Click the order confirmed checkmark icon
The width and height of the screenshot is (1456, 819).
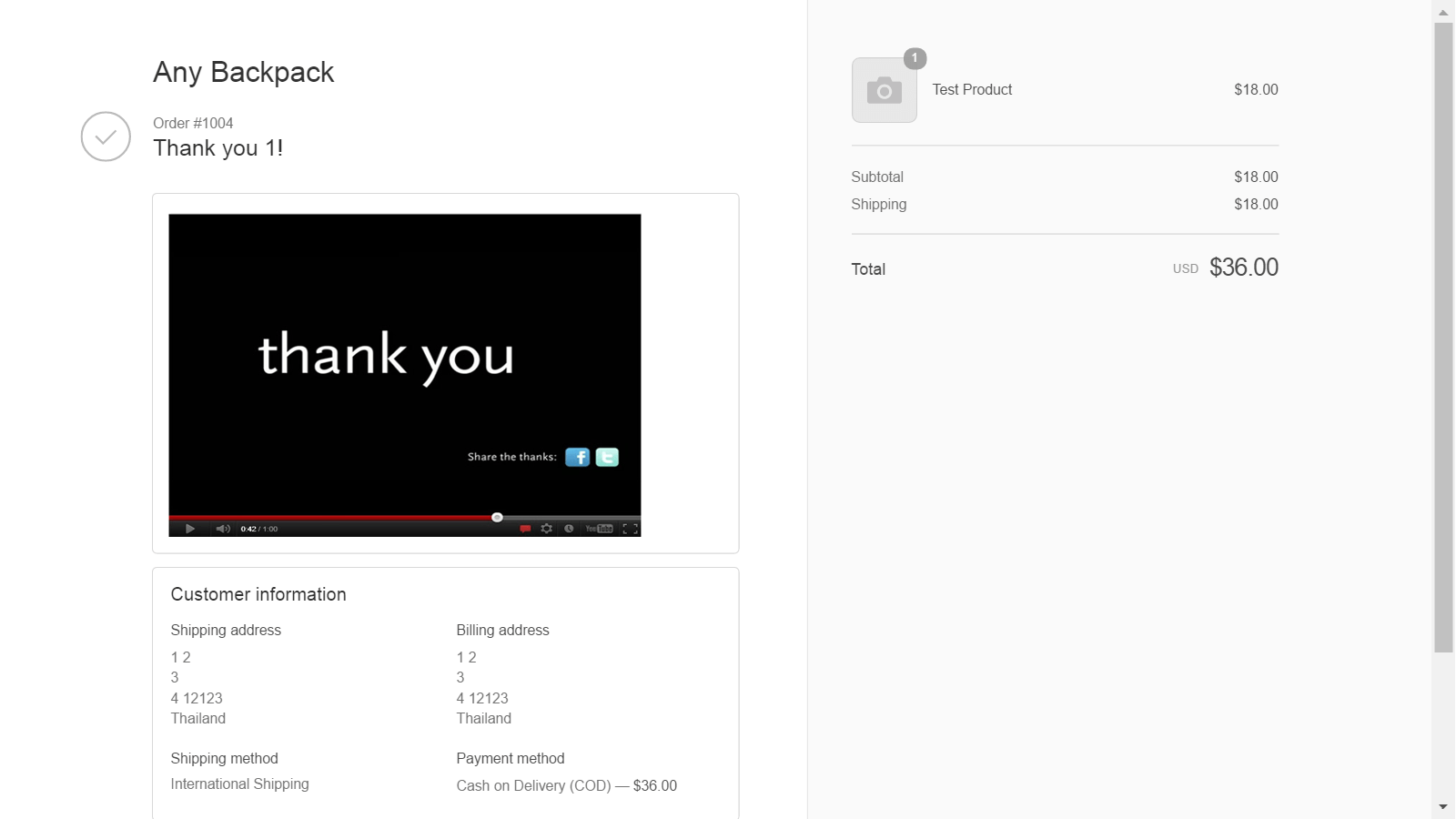[106, 136]
